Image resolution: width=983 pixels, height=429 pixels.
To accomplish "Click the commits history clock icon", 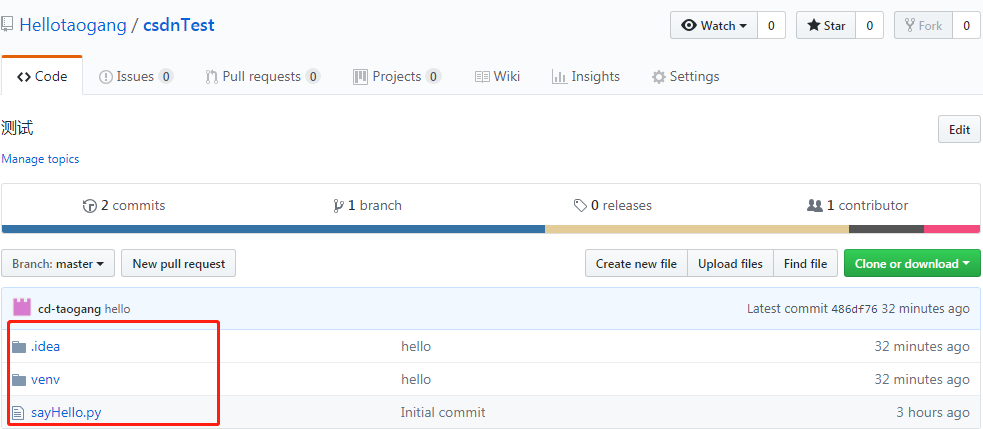I will pyautogui.click(x=90, y=206).
